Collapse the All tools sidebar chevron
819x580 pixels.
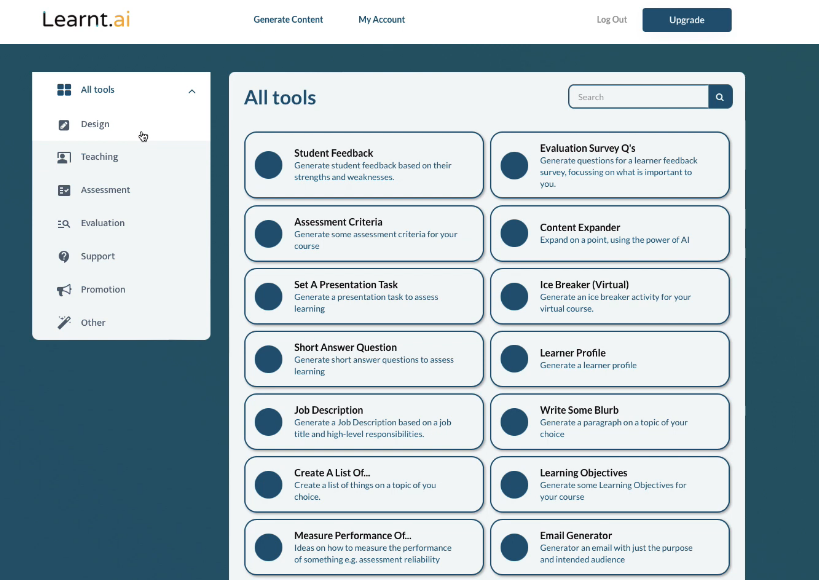[191, 91]
